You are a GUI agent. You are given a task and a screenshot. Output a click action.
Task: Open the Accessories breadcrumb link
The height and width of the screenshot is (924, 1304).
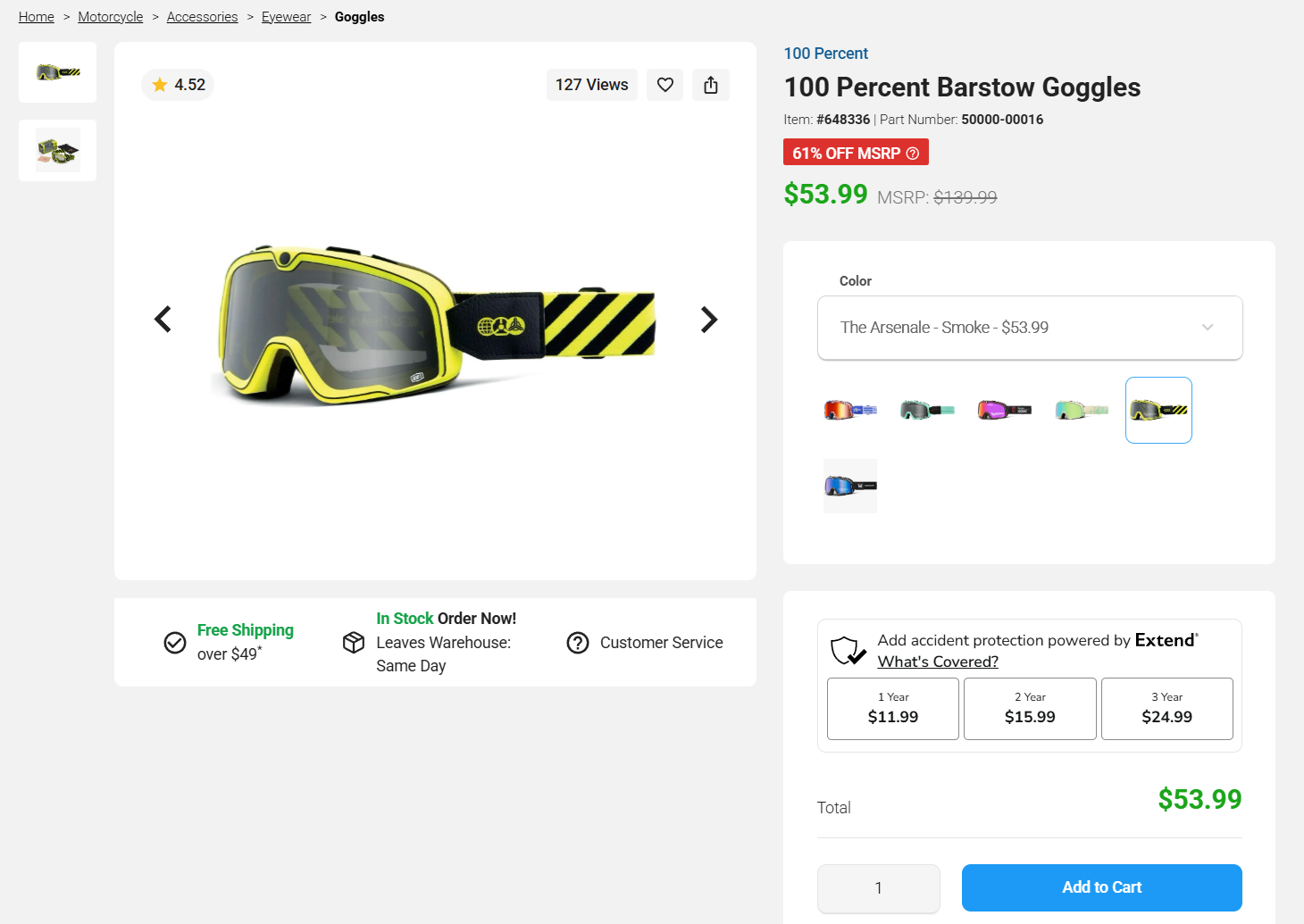(203, 17)
